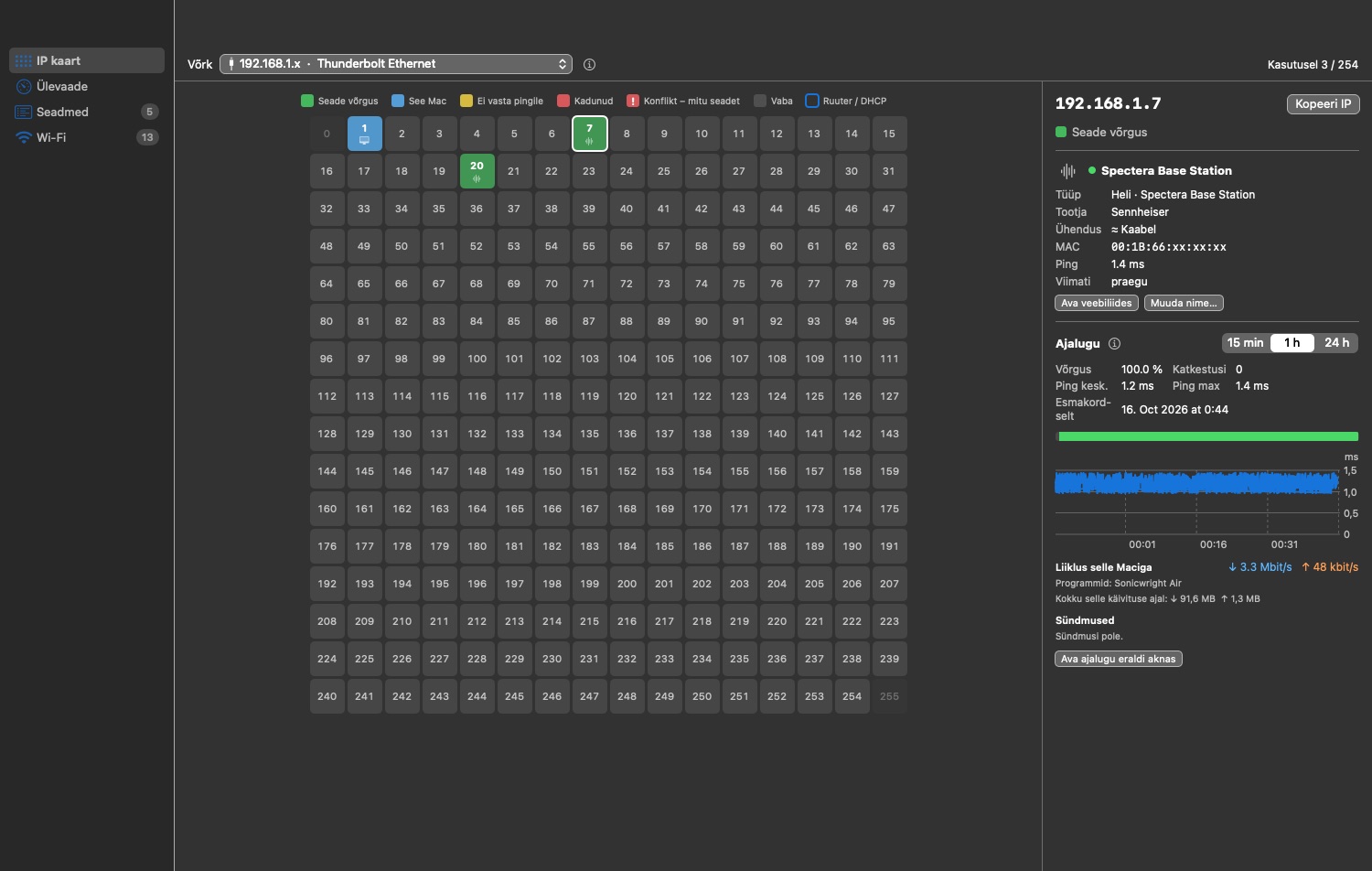
Task: Open the Seadmed list in sidebar
Action: 87,112
